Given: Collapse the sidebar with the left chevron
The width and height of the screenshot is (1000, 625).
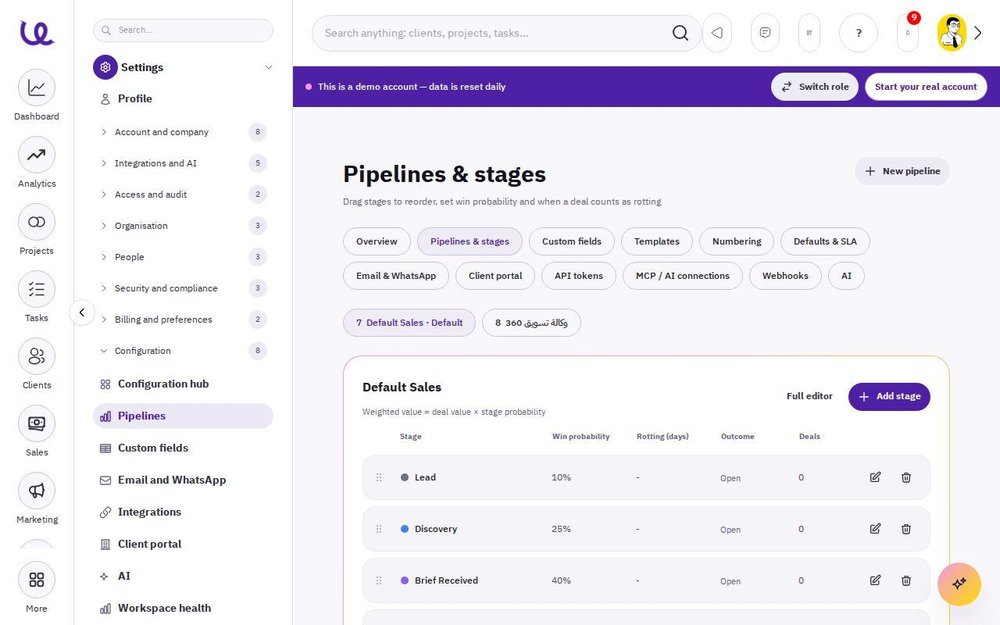Looking at the screenshot, I should coord(82,312).
